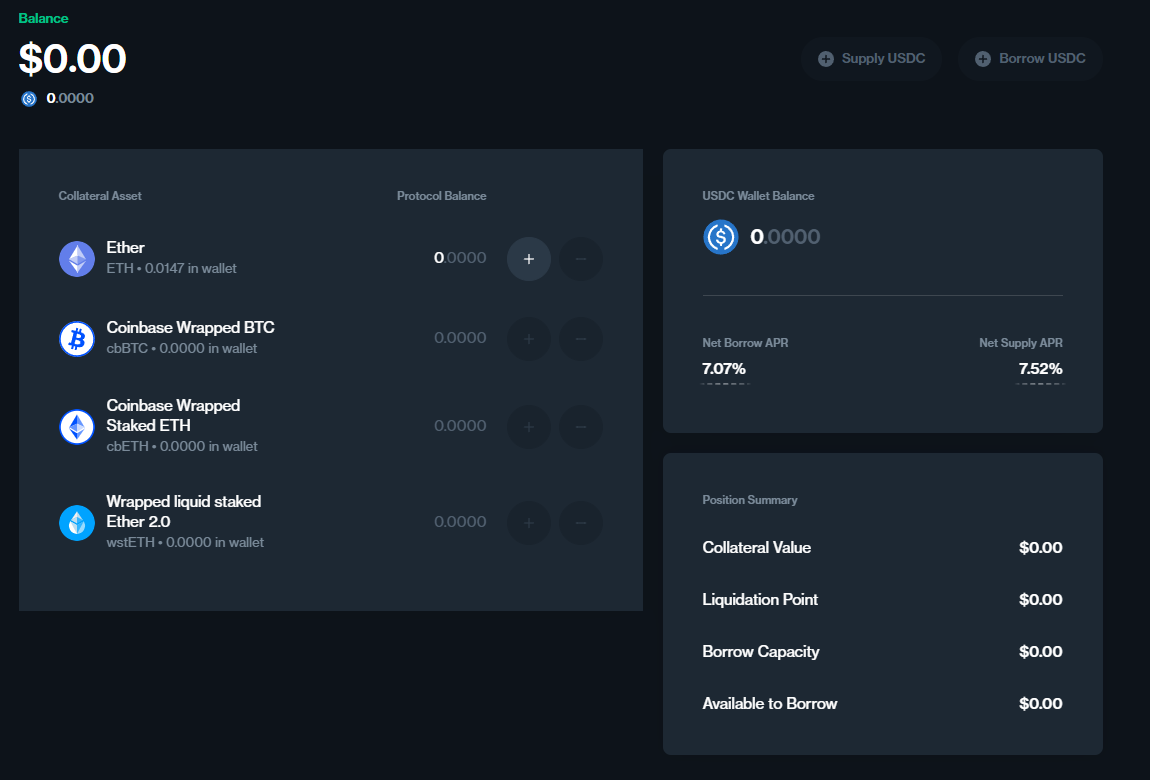Click the USDC Wallet Balance coin icon
Viewport: 1150px width, 780px height.
[x=720, y=237]
